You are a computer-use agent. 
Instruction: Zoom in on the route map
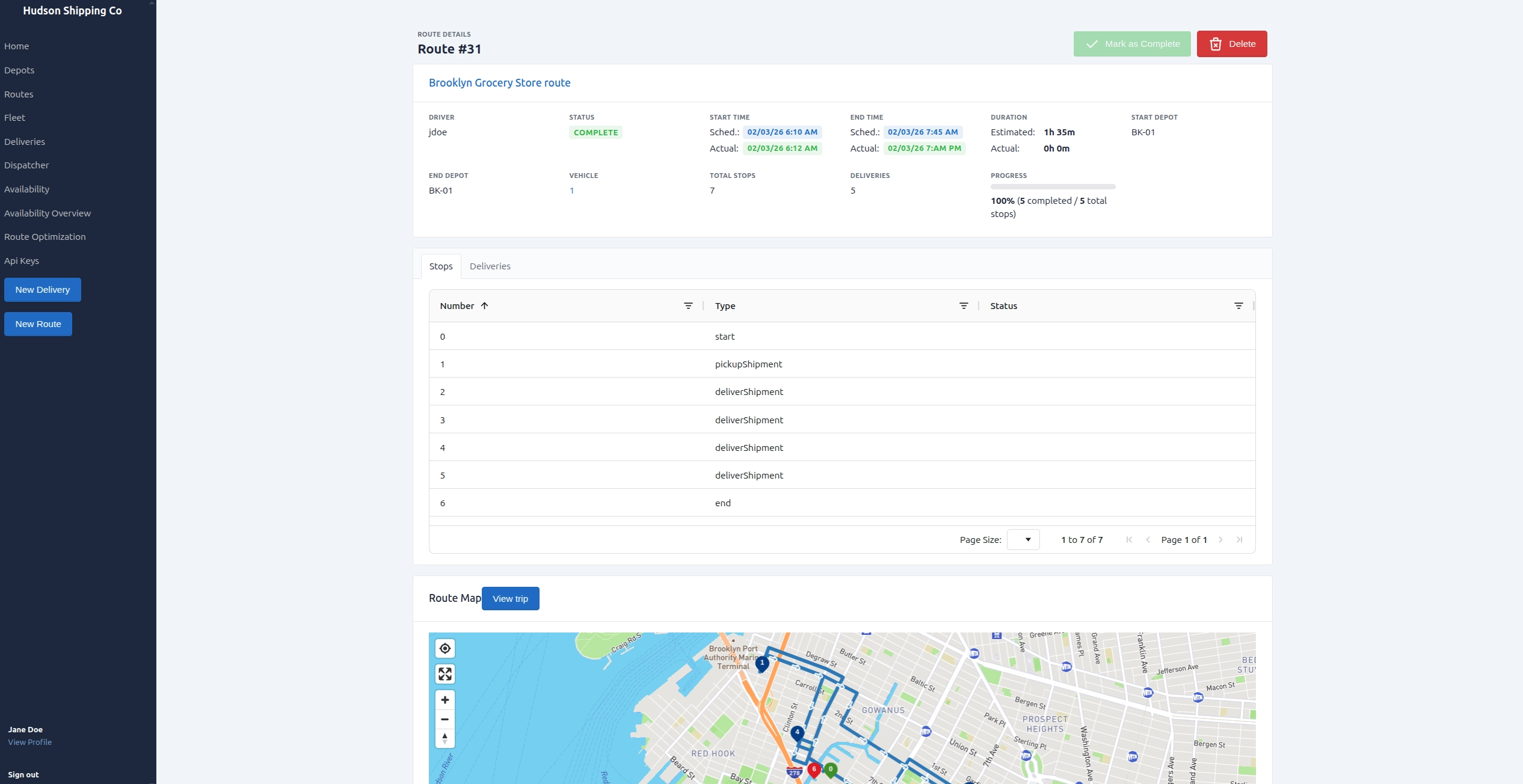click(x=445, y=700)
